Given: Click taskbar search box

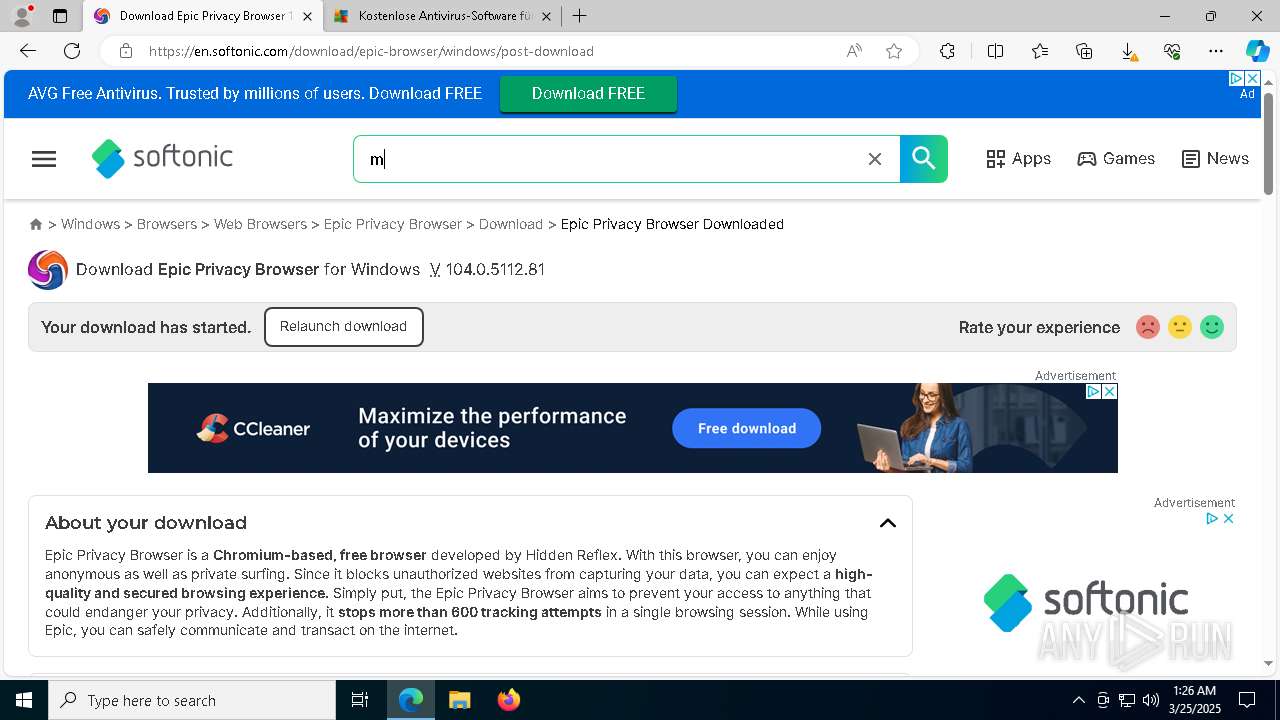Looking at the screenshot, I should (192, 700).
